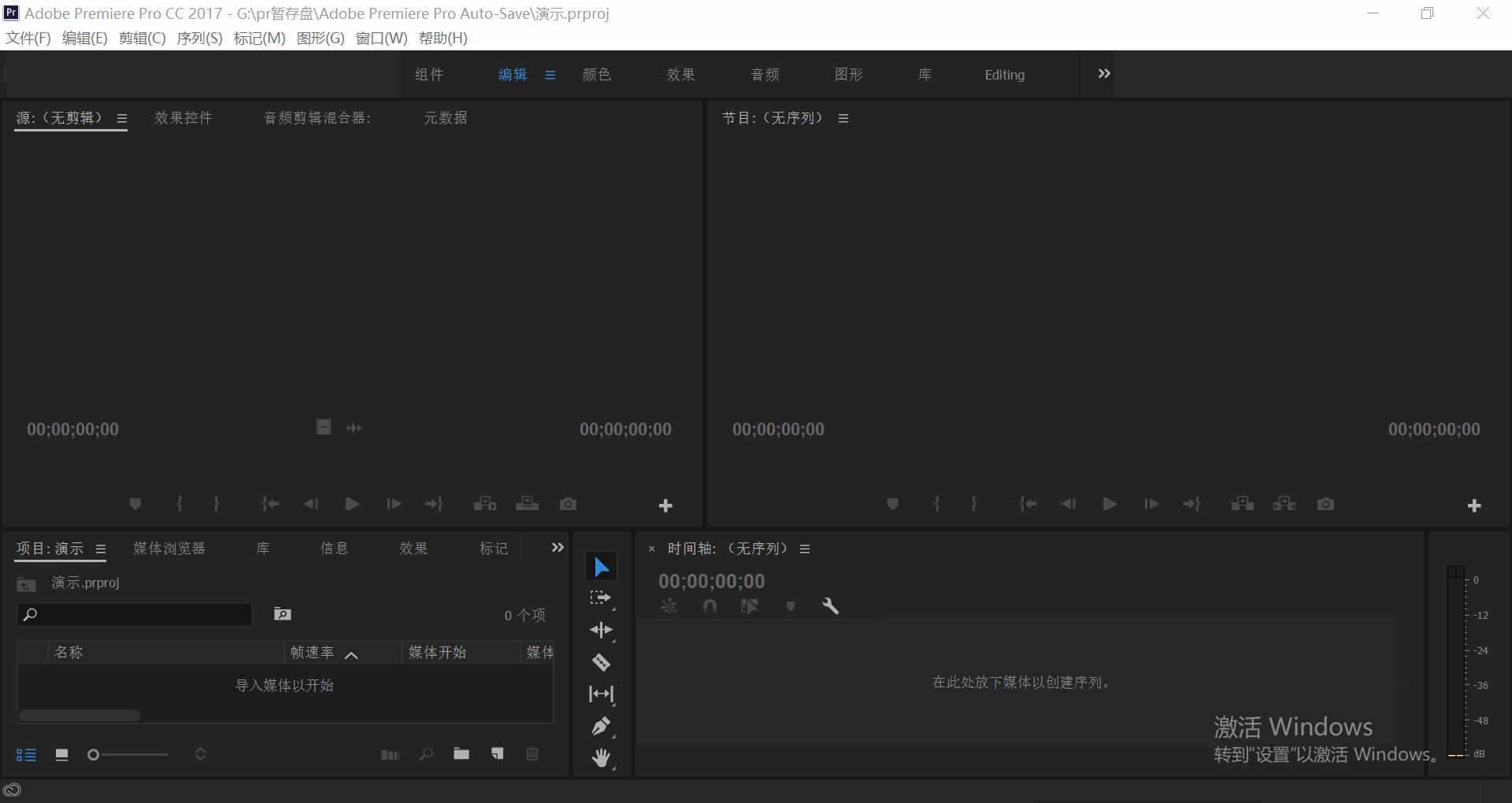Select the Razor tool
The image size is (1512, 803).
tap(601, 662)
